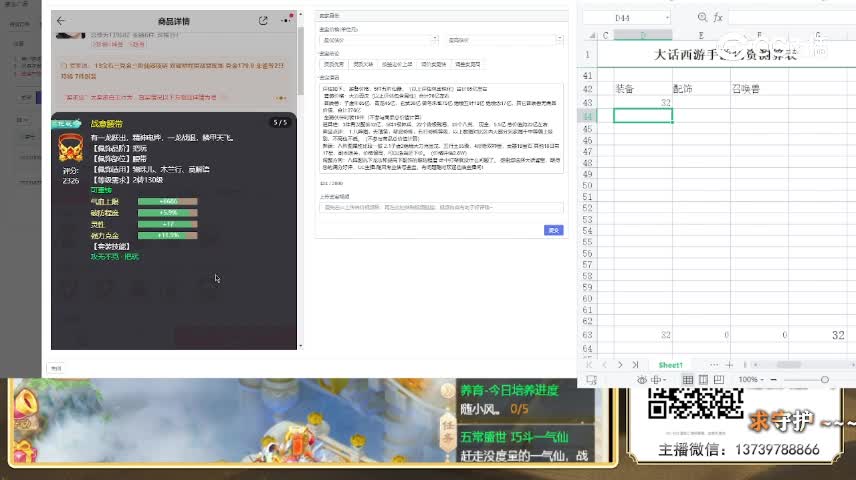Click the previous sheet arrow

coord(604,365)
